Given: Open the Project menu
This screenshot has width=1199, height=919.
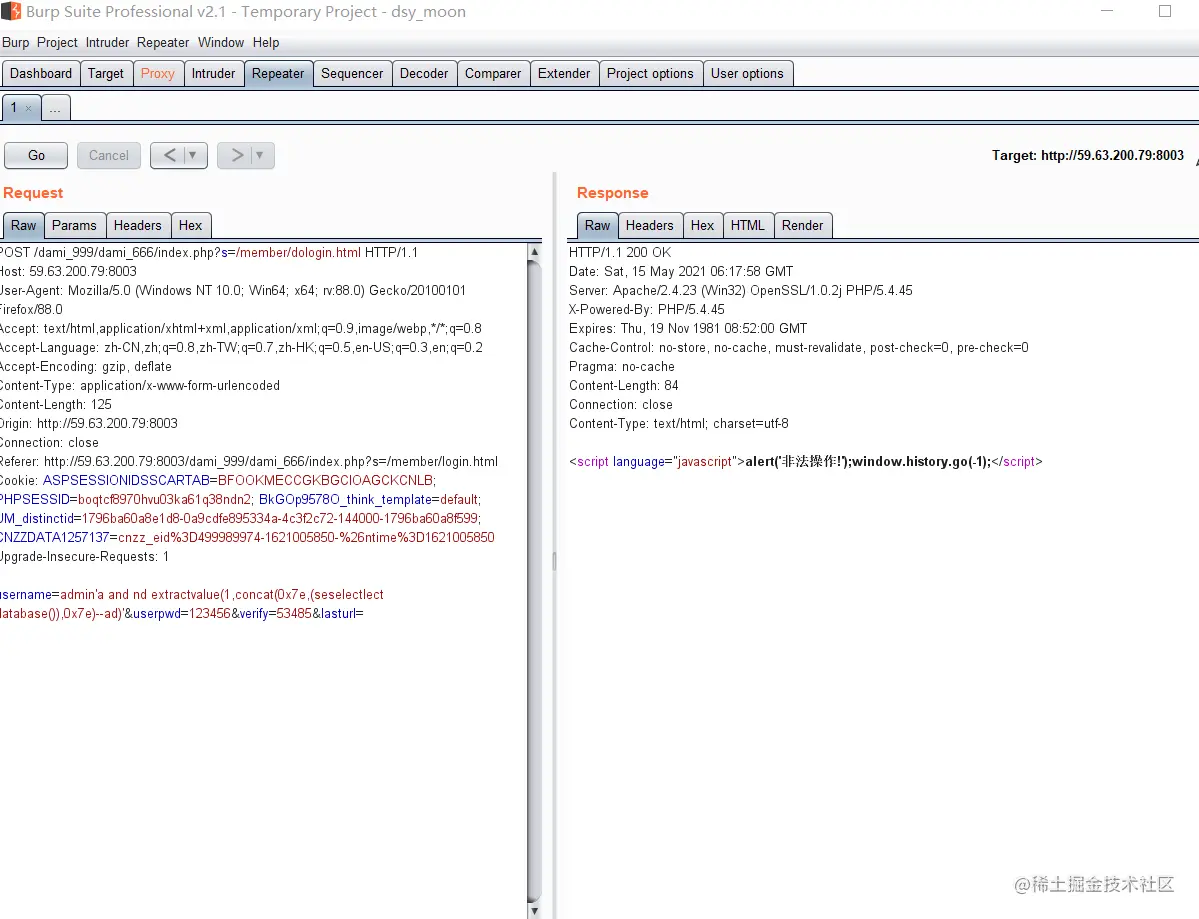Looking at the screenshot, I should (x=57, y=43).
